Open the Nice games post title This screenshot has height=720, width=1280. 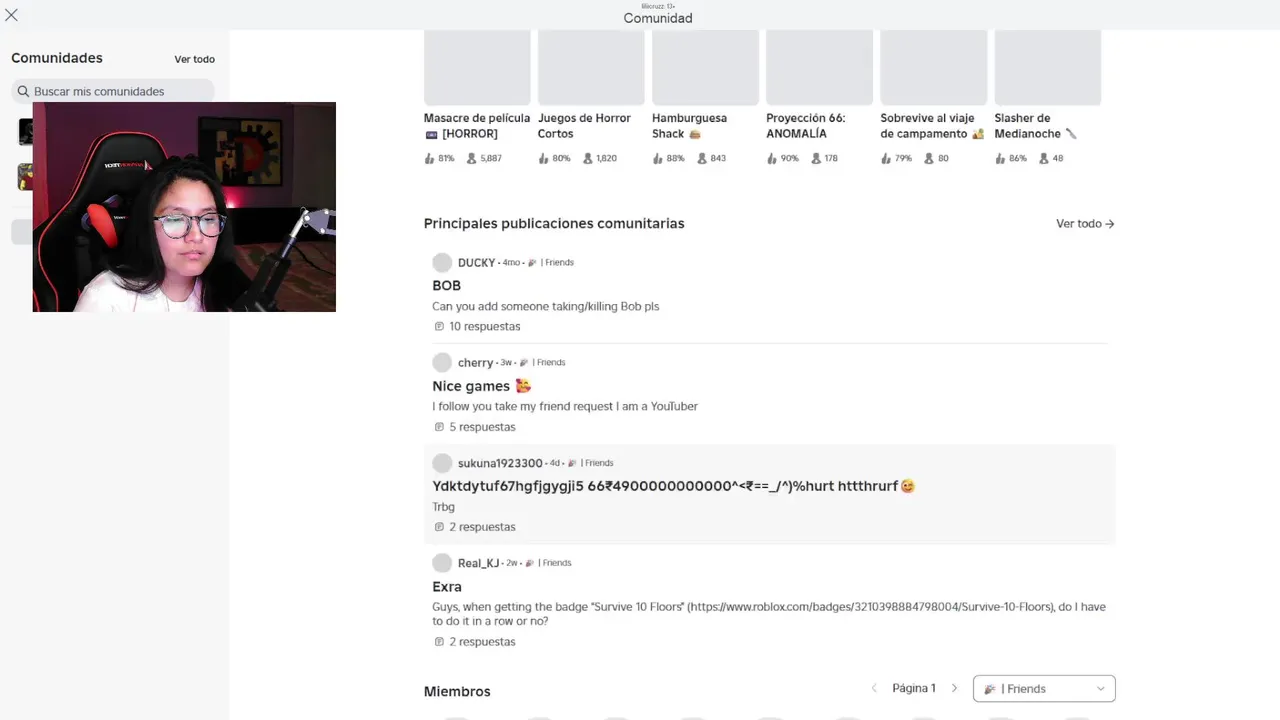click(482, 386)
